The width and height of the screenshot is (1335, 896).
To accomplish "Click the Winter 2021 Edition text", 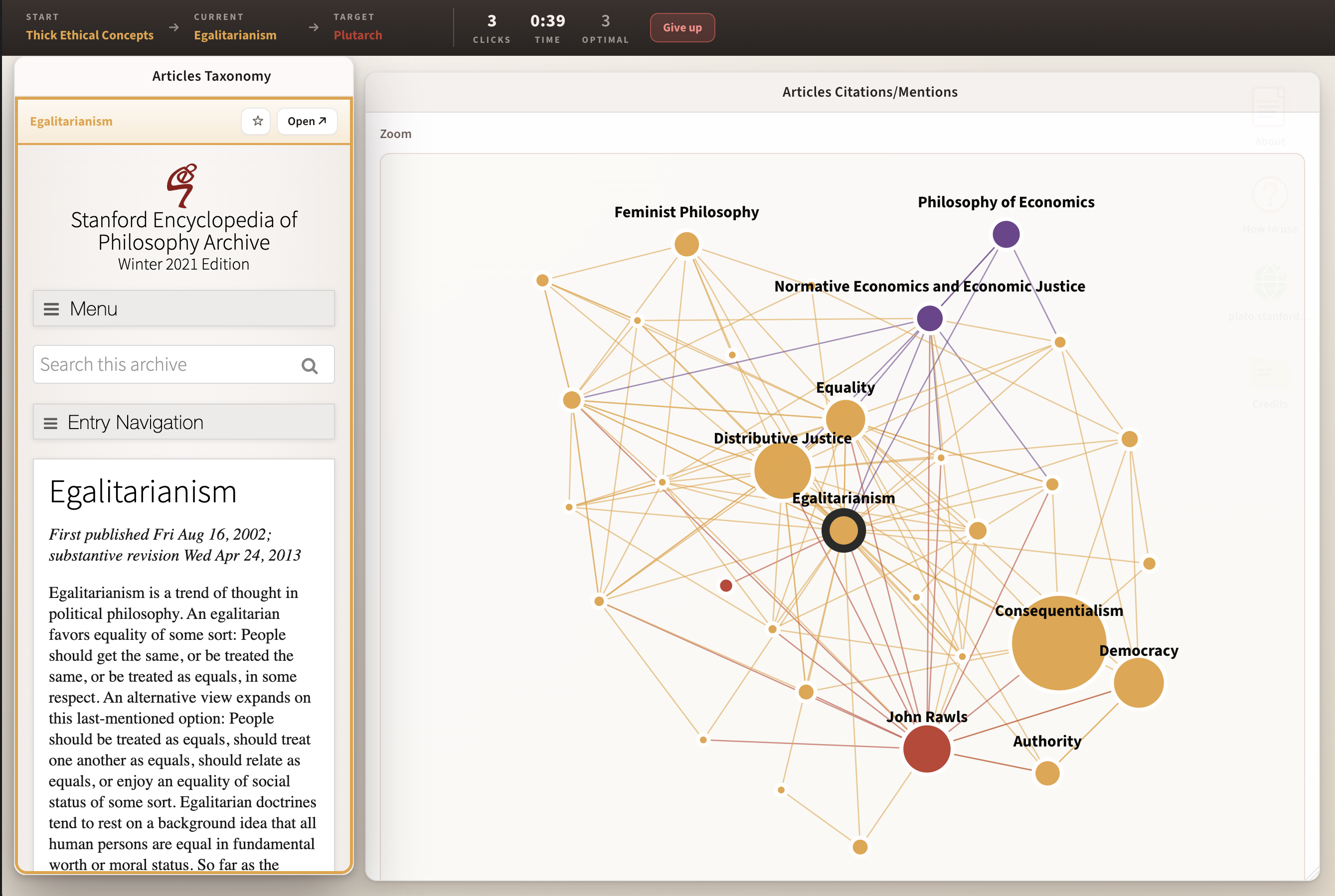I will click(183, 264).
